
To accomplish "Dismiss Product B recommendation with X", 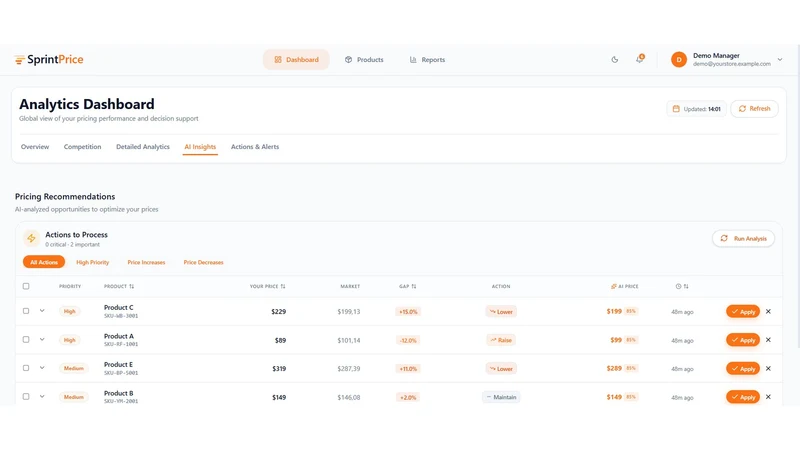I will click(x=768, y=396).
